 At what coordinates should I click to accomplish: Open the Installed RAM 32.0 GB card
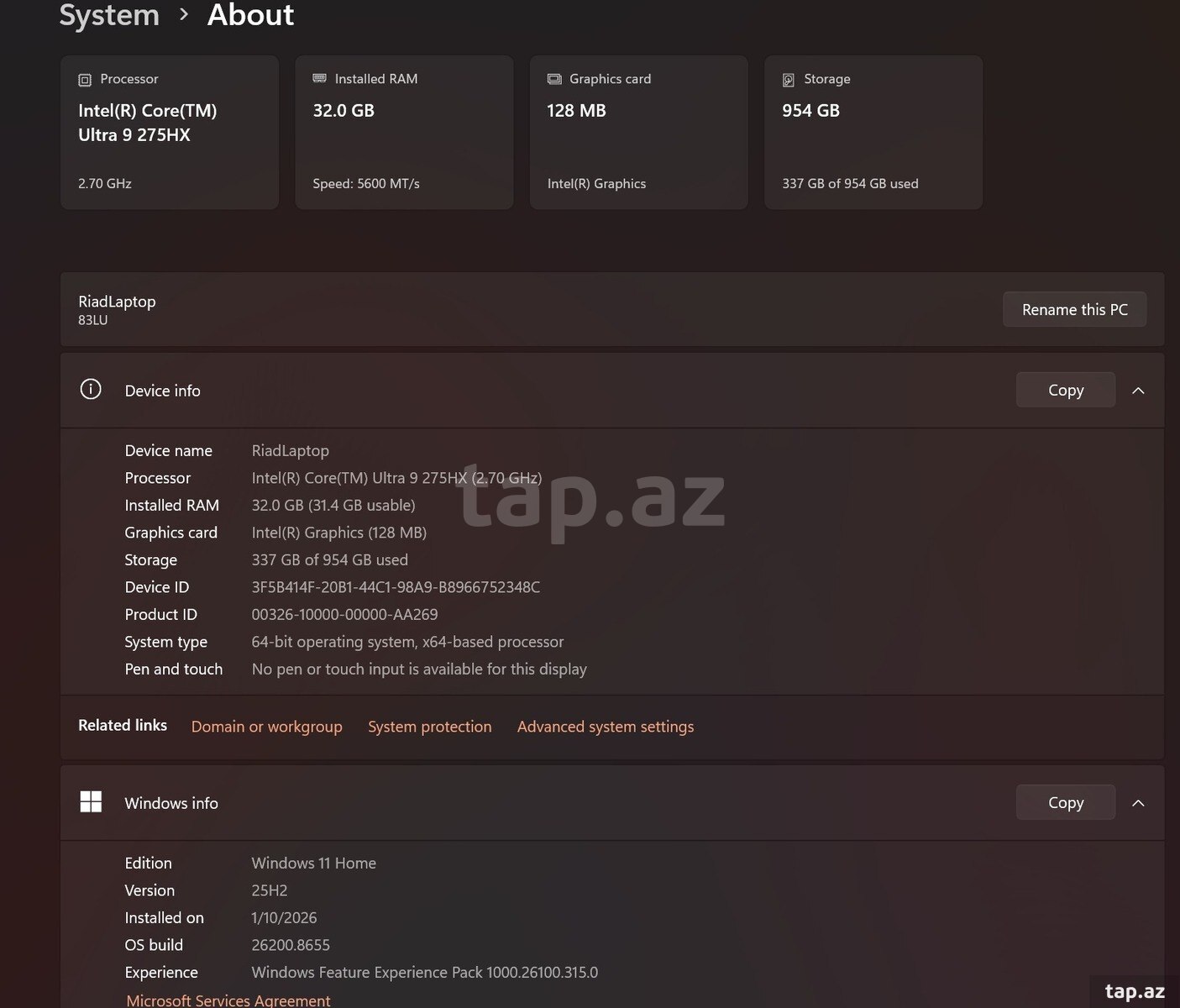404,133
